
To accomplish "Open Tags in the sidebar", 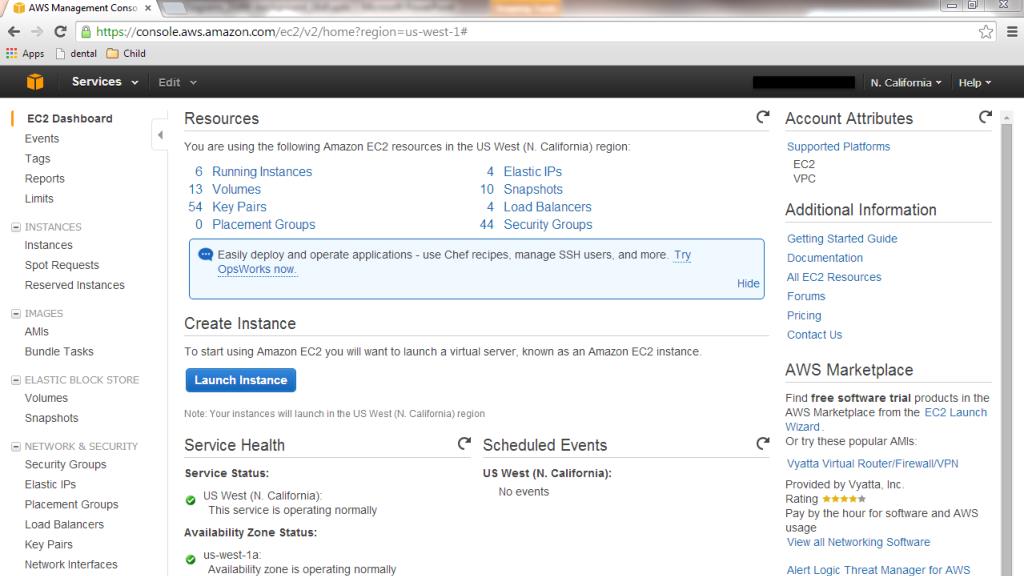I will (x=37, y=159).
